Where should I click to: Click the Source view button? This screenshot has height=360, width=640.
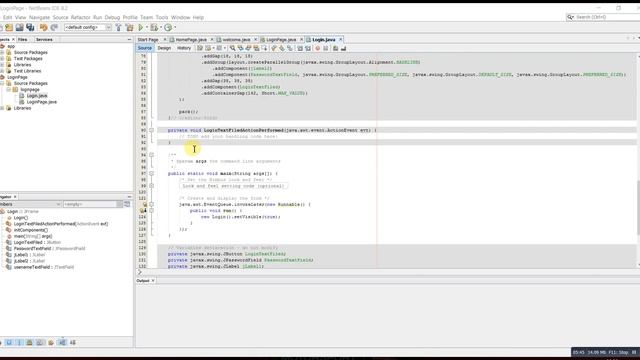tap(144, 48)
